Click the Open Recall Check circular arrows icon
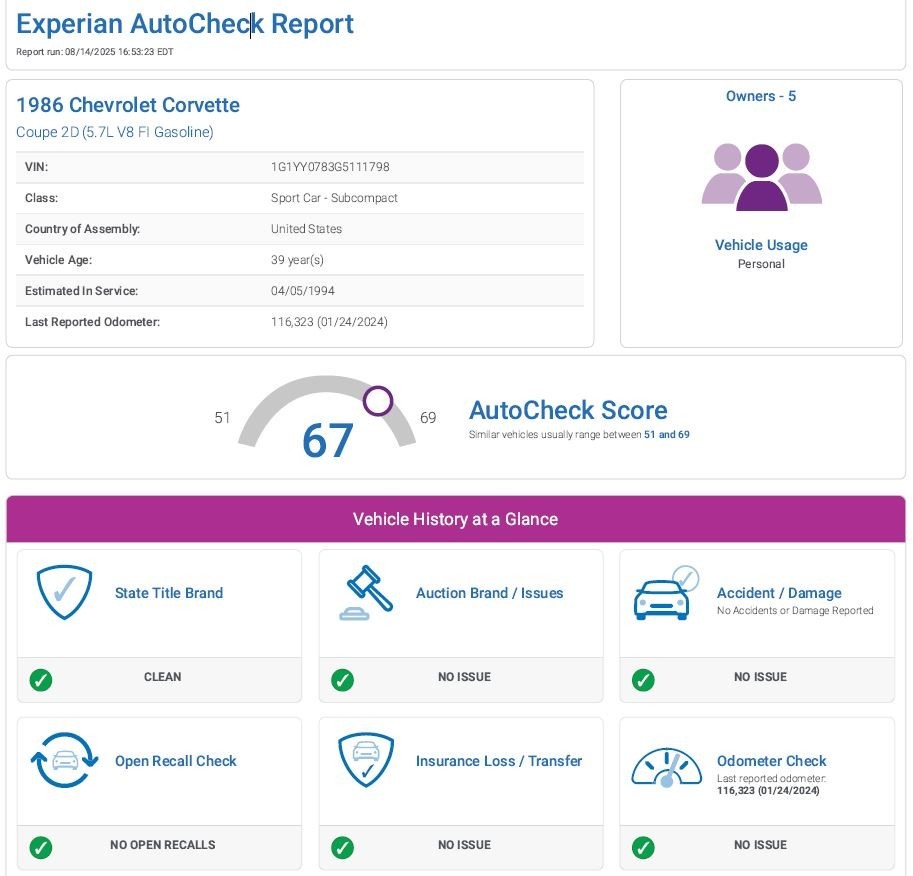 coord(64,761)
